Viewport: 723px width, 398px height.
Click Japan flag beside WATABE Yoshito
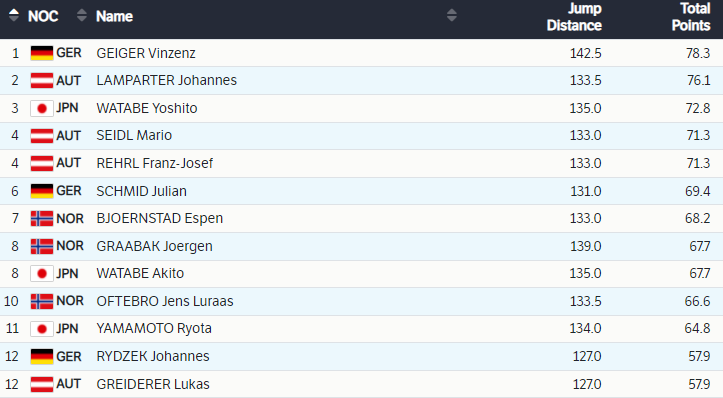41,108
